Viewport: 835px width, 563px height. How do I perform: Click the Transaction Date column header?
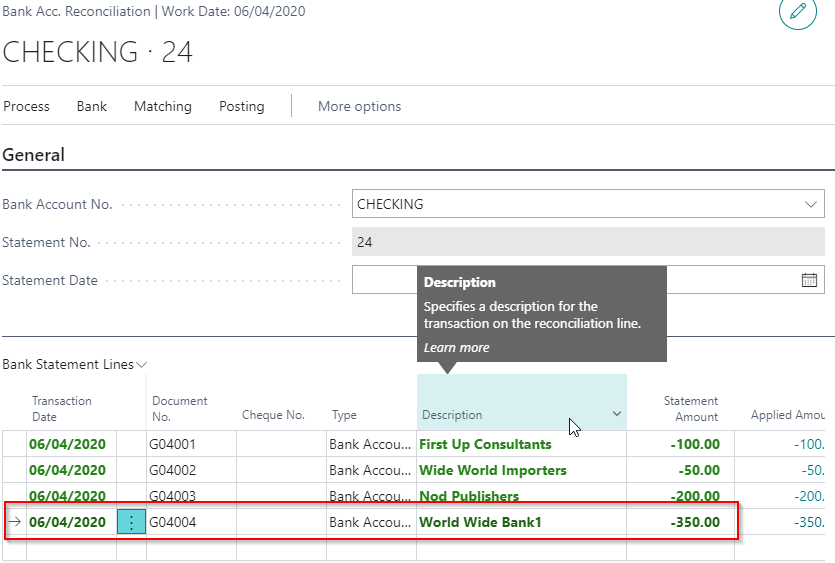(62, 408)
